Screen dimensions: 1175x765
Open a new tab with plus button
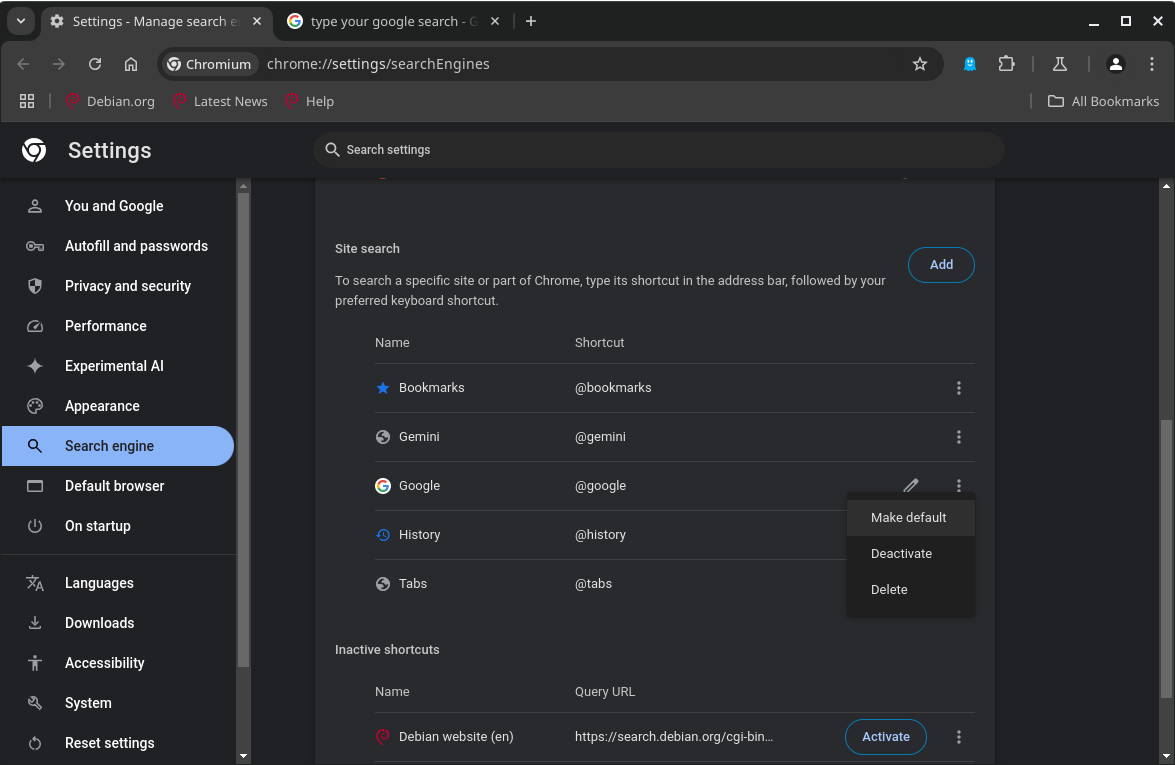[x=531, y=22]
